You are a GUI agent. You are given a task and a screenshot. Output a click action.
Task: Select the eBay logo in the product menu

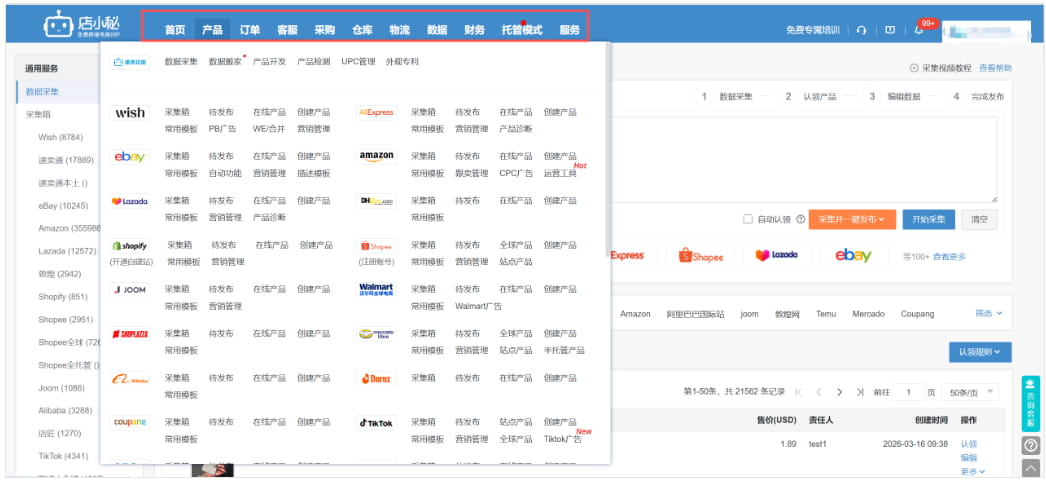pos(130,157)
